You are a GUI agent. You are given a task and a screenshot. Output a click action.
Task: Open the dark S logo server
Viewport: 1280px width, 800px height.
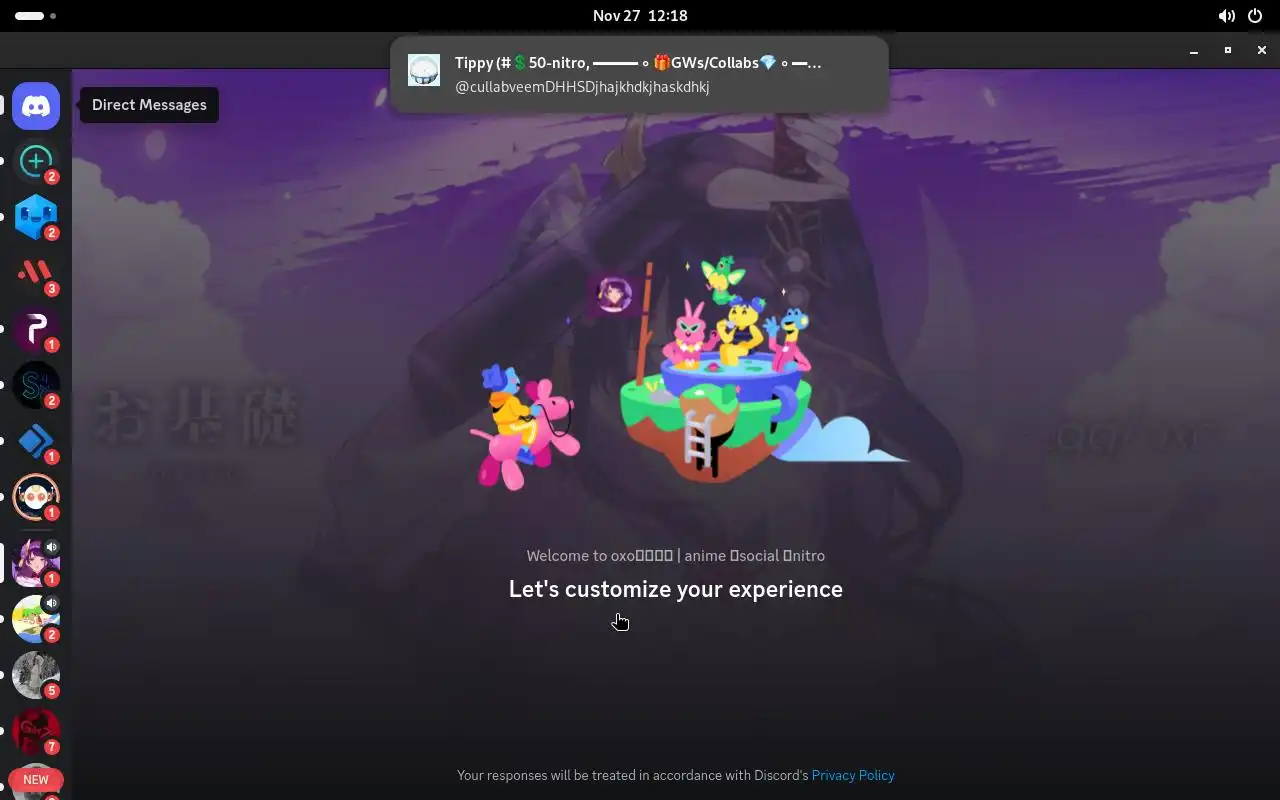coord(36,385)
